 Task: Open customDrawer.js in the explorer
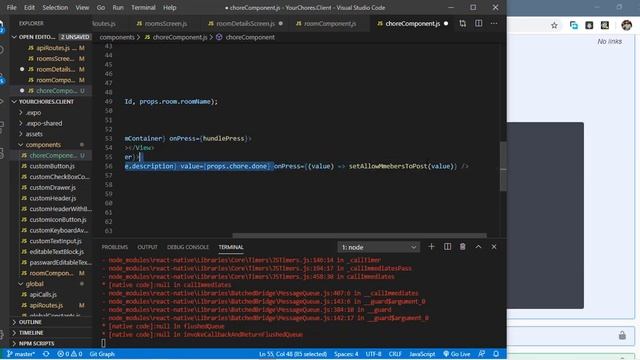[51, 187]
